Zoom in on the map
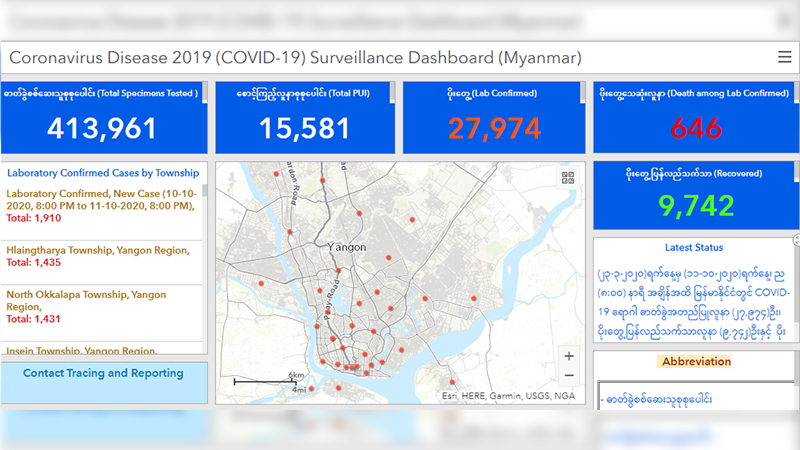800x450 pixels. click(569, 356)
